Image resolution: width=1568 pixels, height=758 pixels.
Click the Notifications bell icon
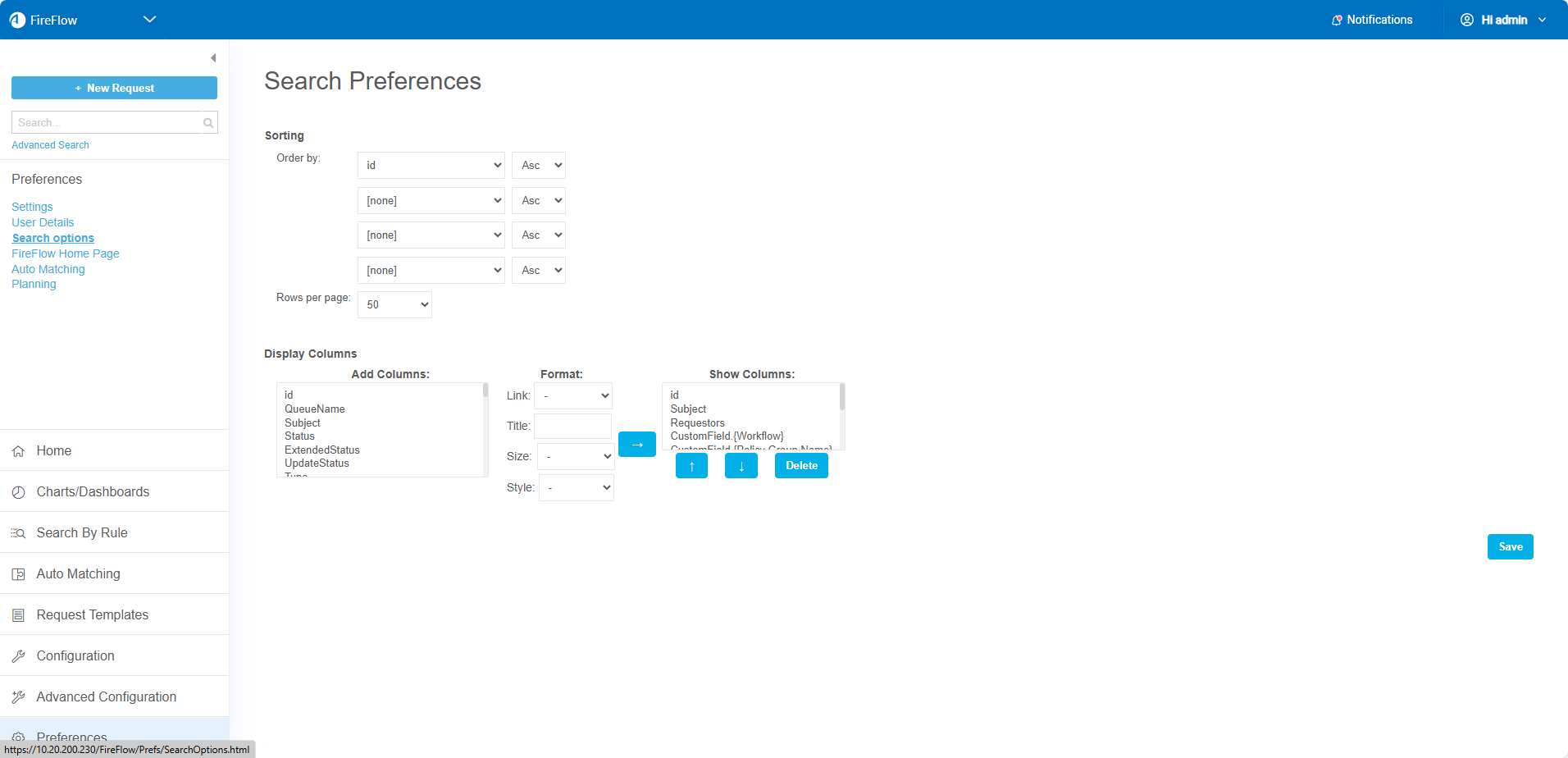[1336, 21]
